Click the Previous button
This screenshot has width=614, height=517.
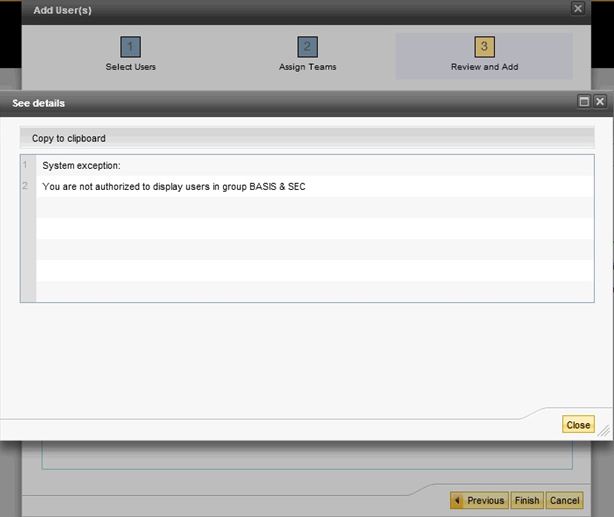click(x=479, y=500)
